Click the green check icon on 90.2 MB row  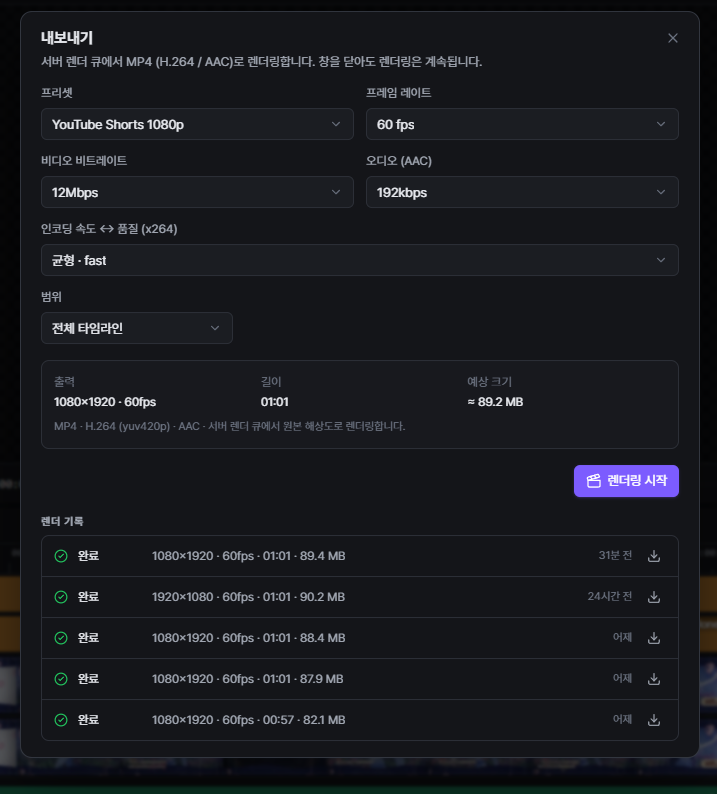[61, 597]
